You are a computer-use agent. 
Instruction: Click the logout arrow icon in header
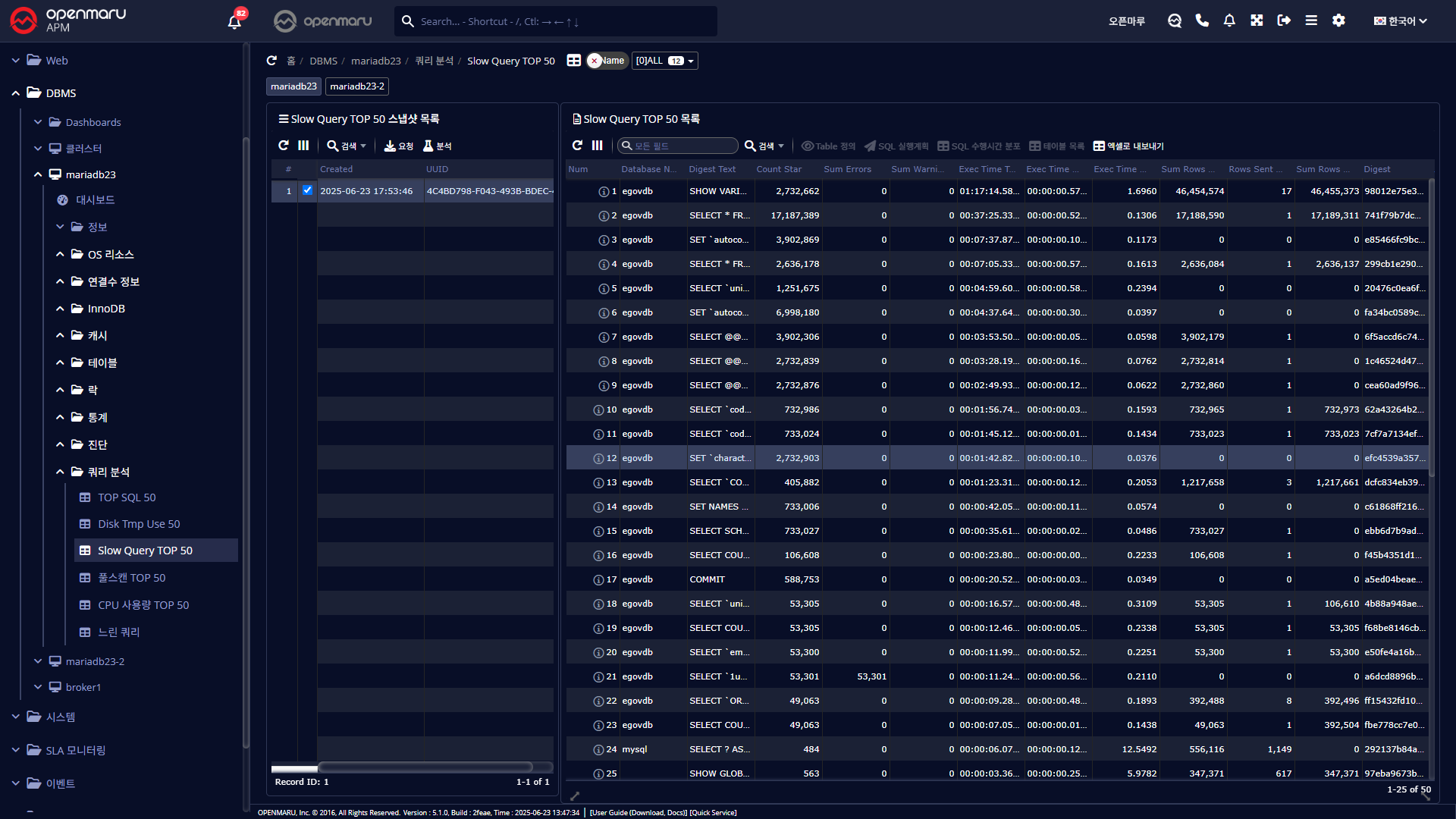1284,20
